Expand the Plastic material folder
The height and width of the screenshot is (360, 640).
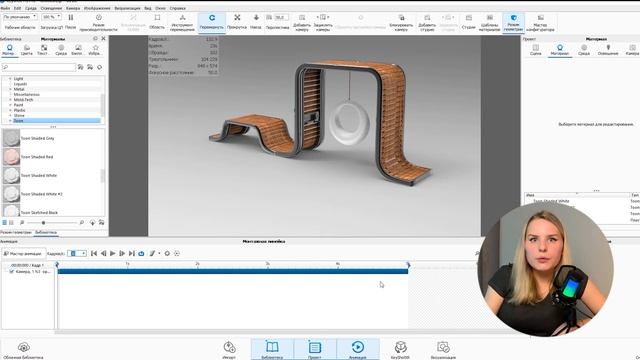[10, 110]
